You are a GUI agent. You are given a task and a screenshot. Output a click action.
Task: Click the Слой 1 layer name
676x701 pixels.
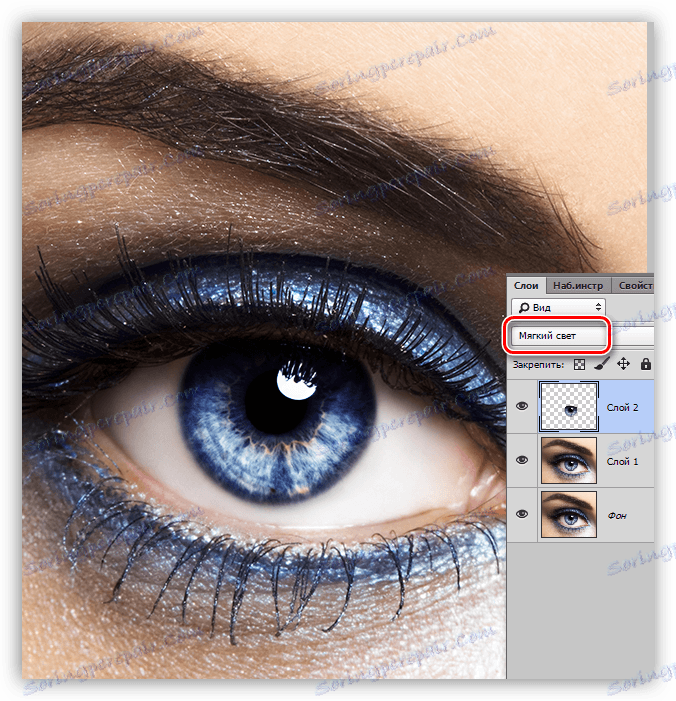[x=622, y=461]
